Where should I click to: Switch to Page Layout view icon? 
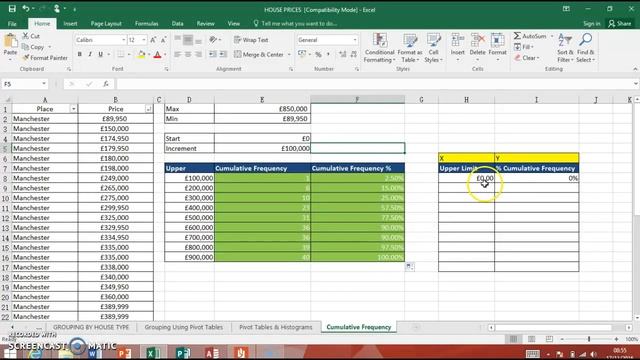tap(531, 339)
